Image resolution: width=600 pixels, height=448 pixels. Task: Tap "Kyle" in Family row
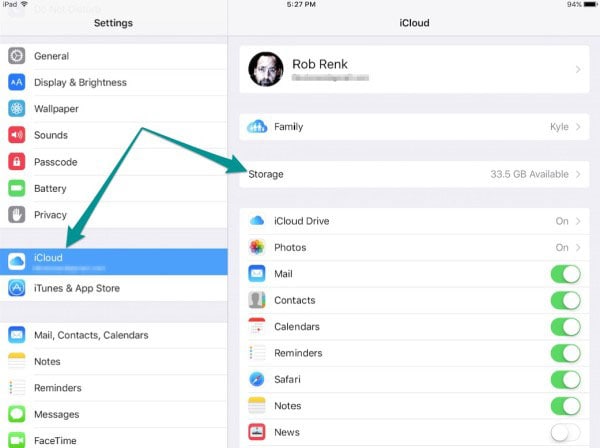pos(559,127)
